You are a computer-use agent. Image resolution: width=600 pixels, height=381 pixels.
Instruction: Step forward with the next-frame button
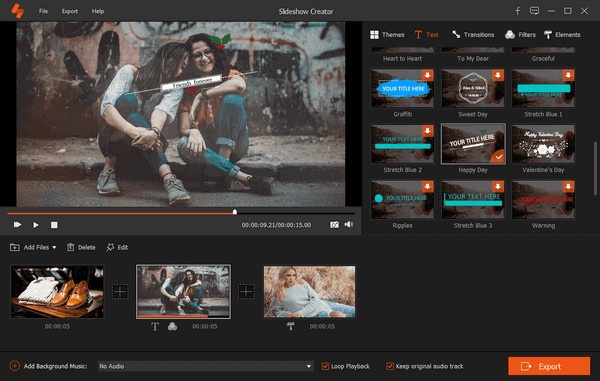[17, 225]
